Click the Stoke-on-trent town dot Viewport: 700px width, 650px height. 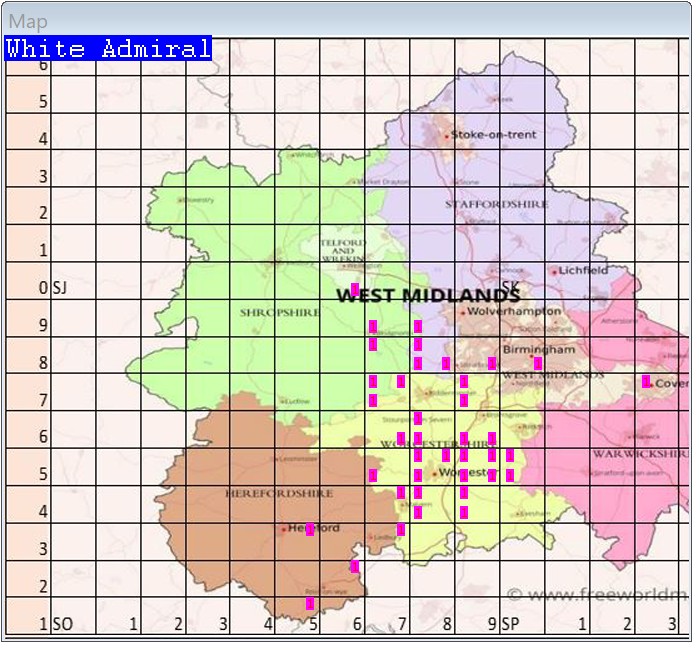tap(446, 134)
